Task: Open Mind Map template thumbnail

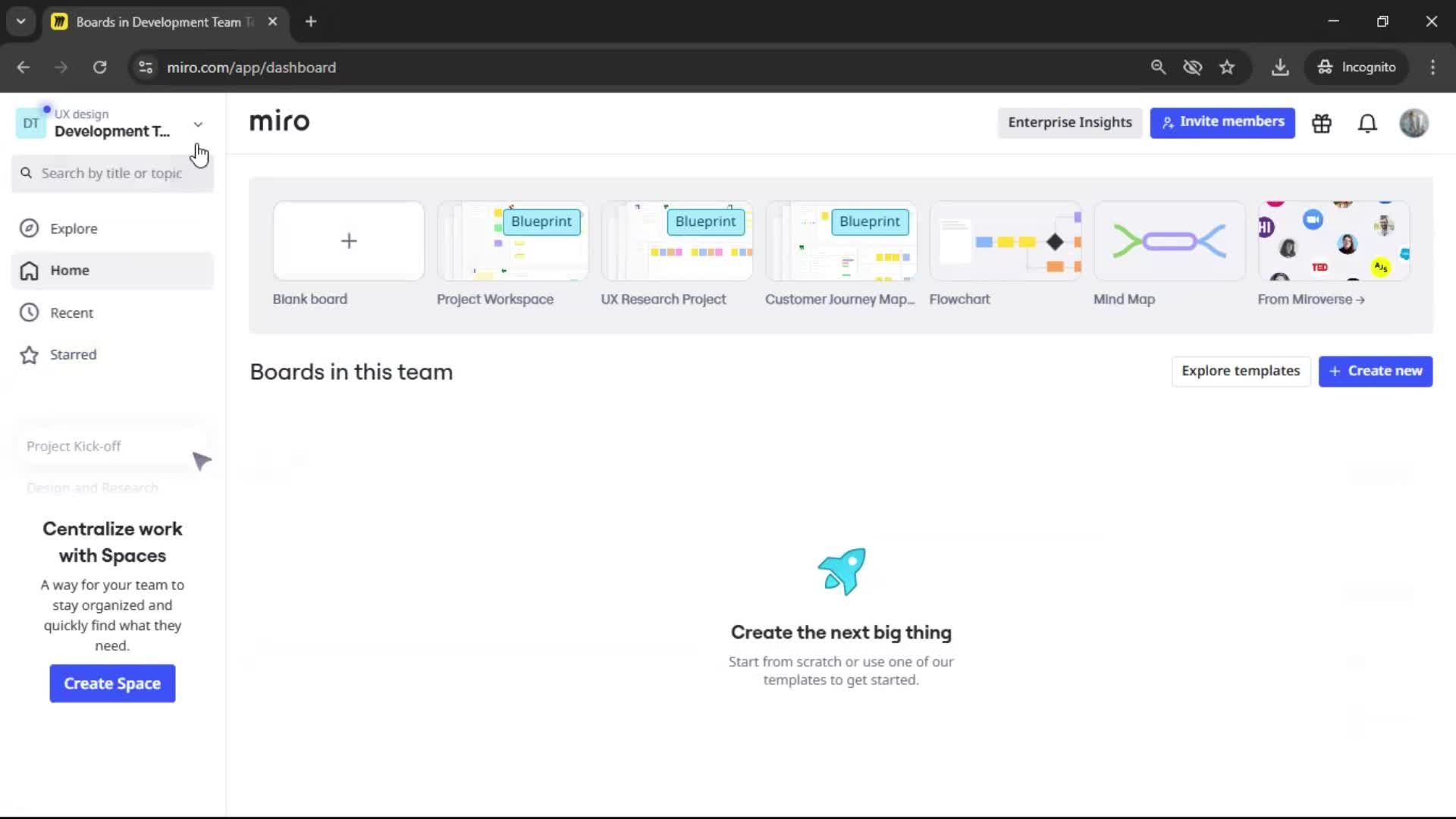Action: [x=1169, y=241]
